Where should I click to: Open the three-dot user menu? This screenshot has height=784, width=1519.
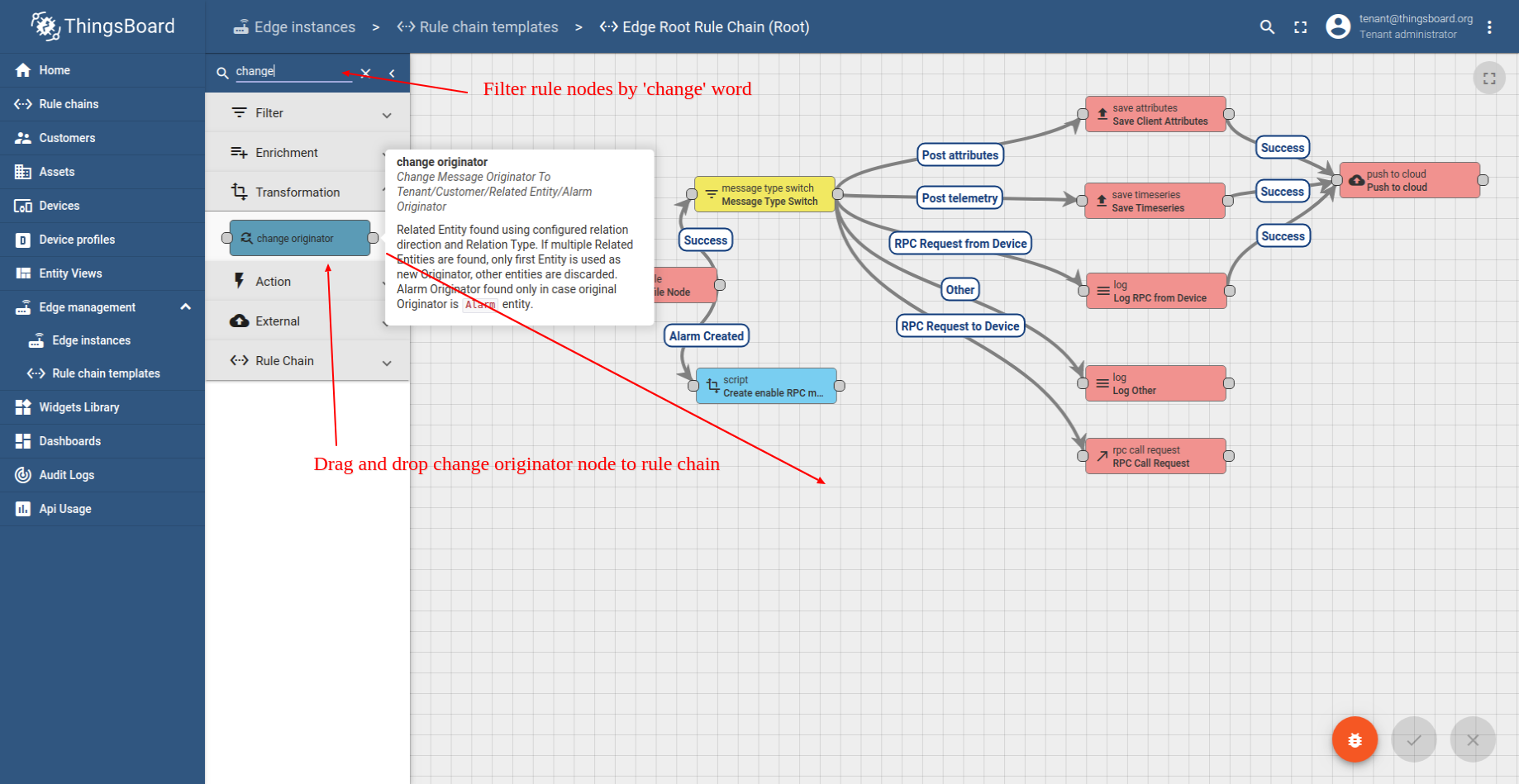[x=1489, y=27]
